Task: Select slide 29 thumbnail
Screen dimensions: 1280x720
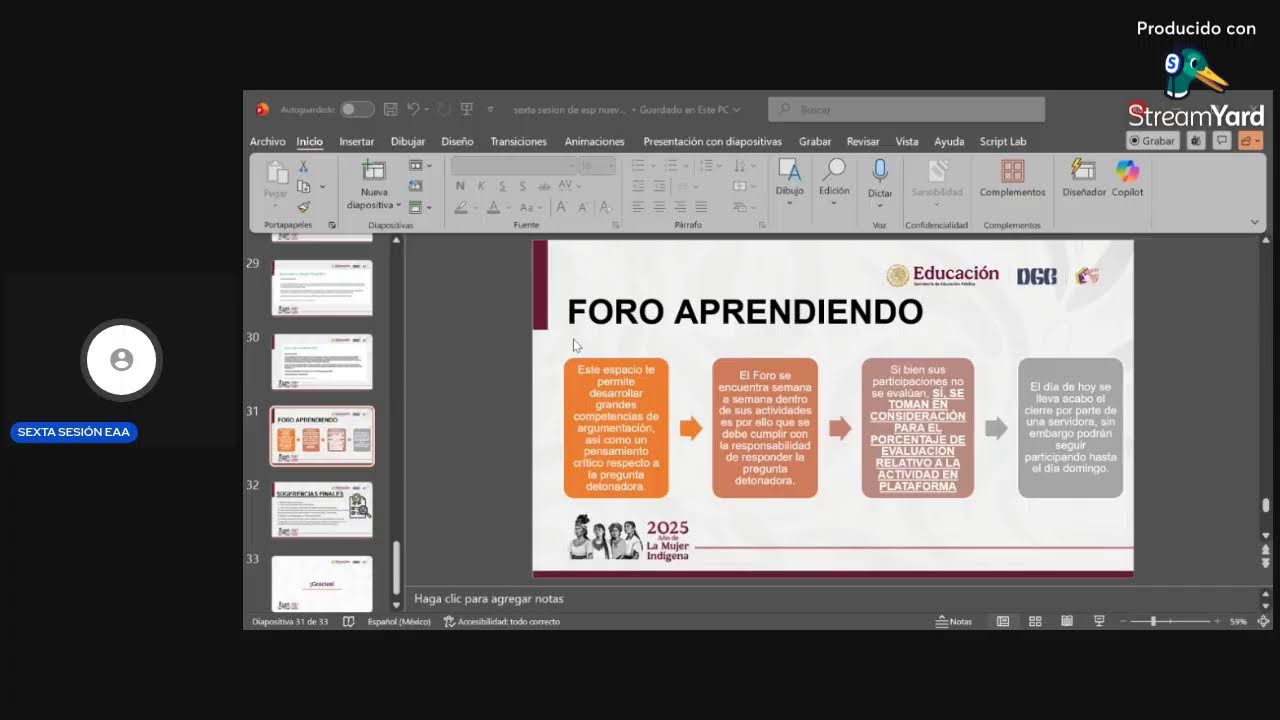Action: click(x=322, y=288)
